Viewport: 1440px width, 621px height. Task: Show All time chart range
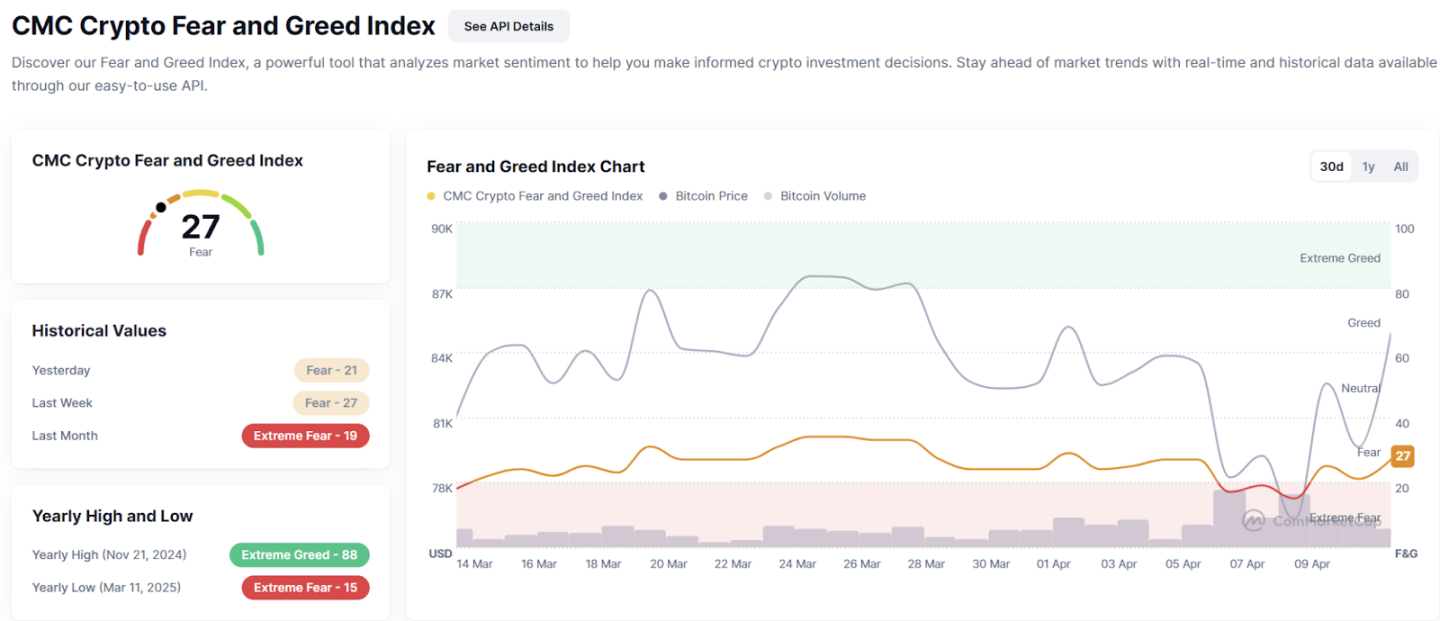pyautogui.click(x=1401, y=167)
